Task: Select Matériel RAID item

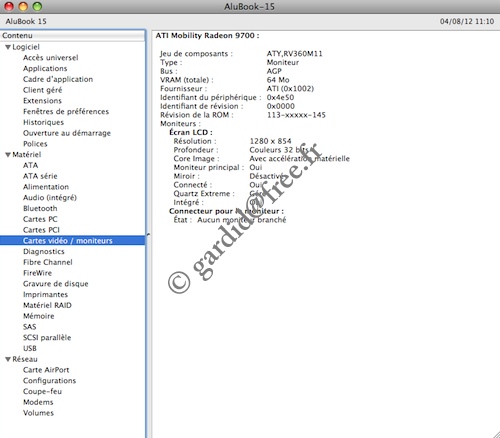Action: (47, 305)
